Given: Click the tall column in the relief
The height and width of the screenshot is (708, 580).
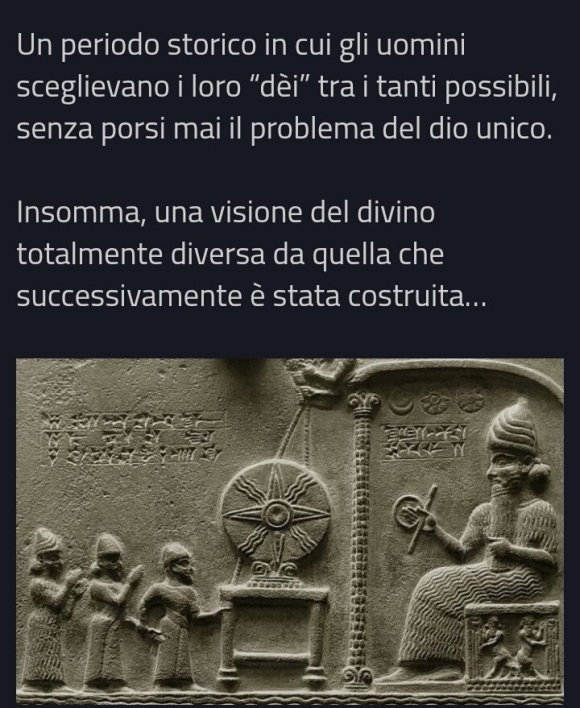Looking at the screenshot, I should [x=362, y=537].
